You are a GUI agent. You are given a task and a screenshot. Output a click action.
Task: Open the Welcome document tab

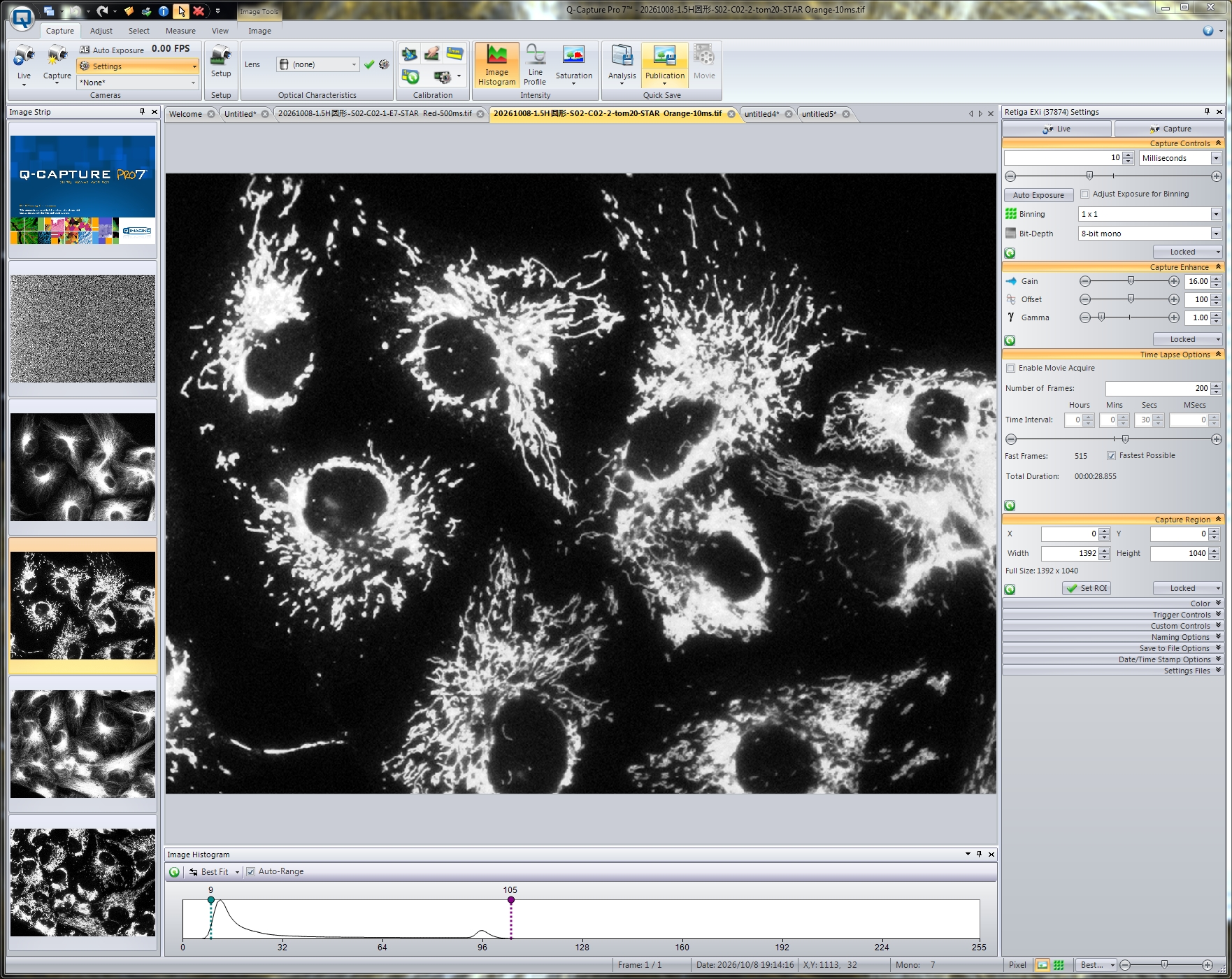[x=185, y=114]
